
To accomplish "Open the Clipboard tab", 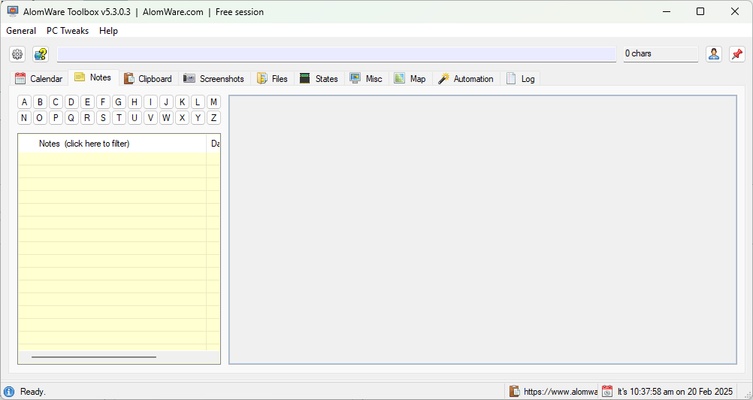I will [x=148, y=79].
